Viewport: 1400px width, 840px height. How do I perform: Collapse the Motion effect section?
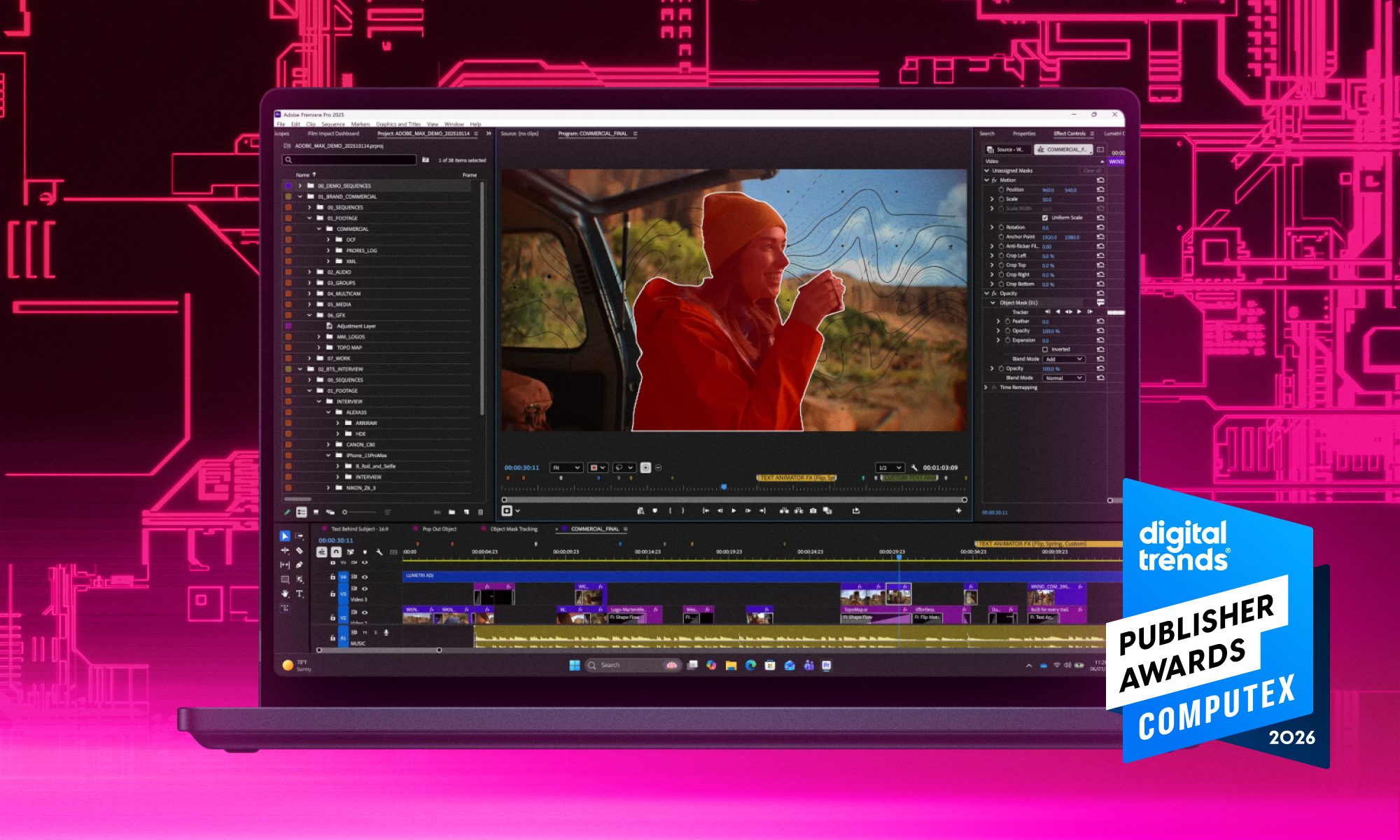987,180
